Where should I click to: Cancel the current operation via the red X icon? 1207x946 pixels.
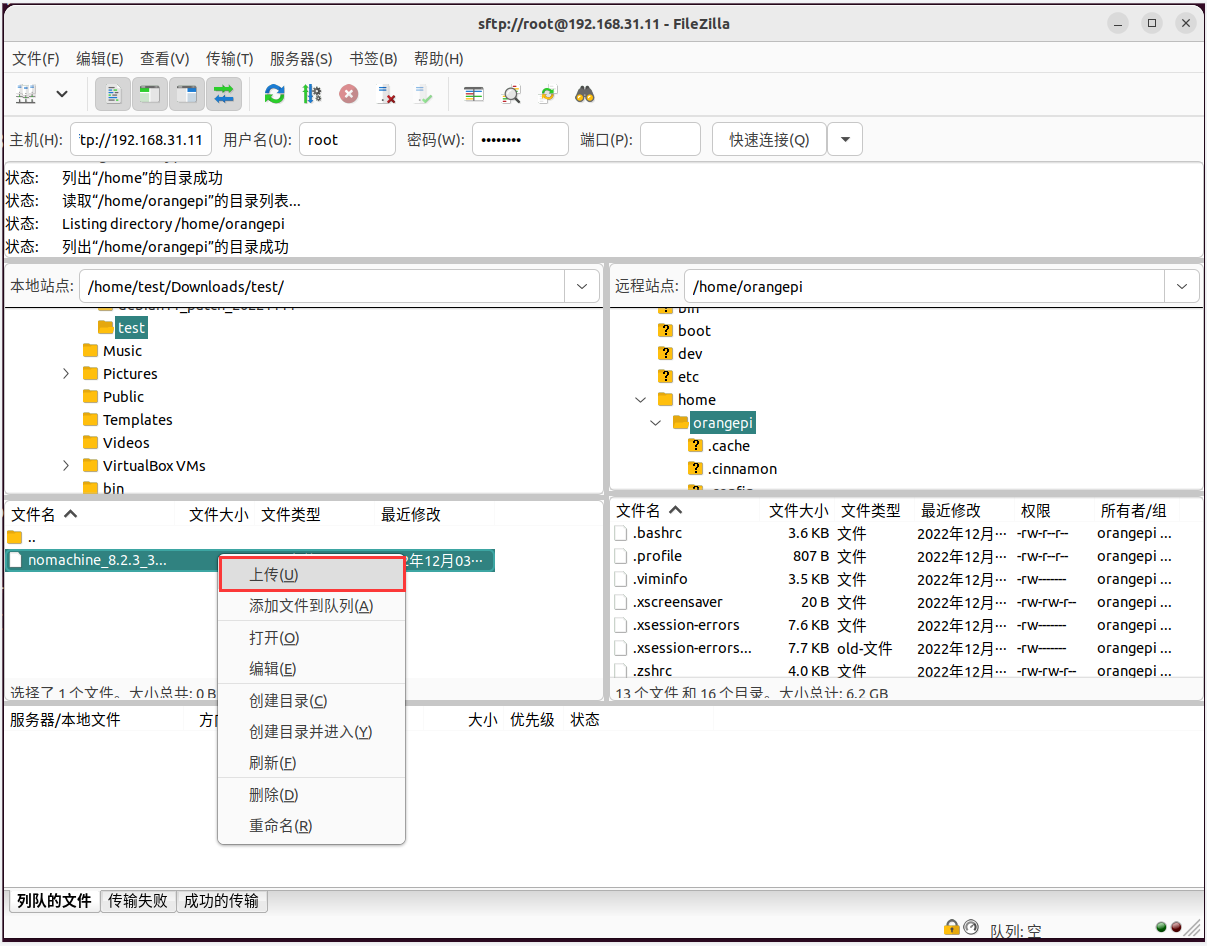click(x=348, y=94)
